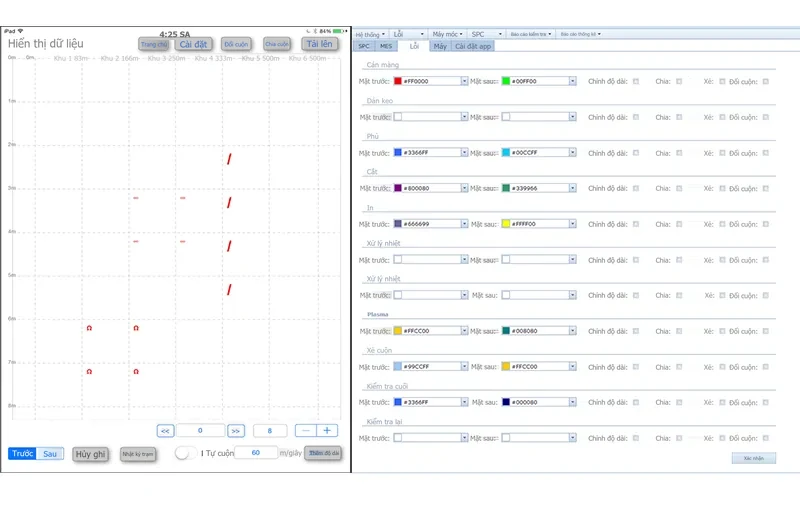The image size is (800, 510).
Task: Check Đổi cuộn box in Plasma row
Action: (765, 331)
